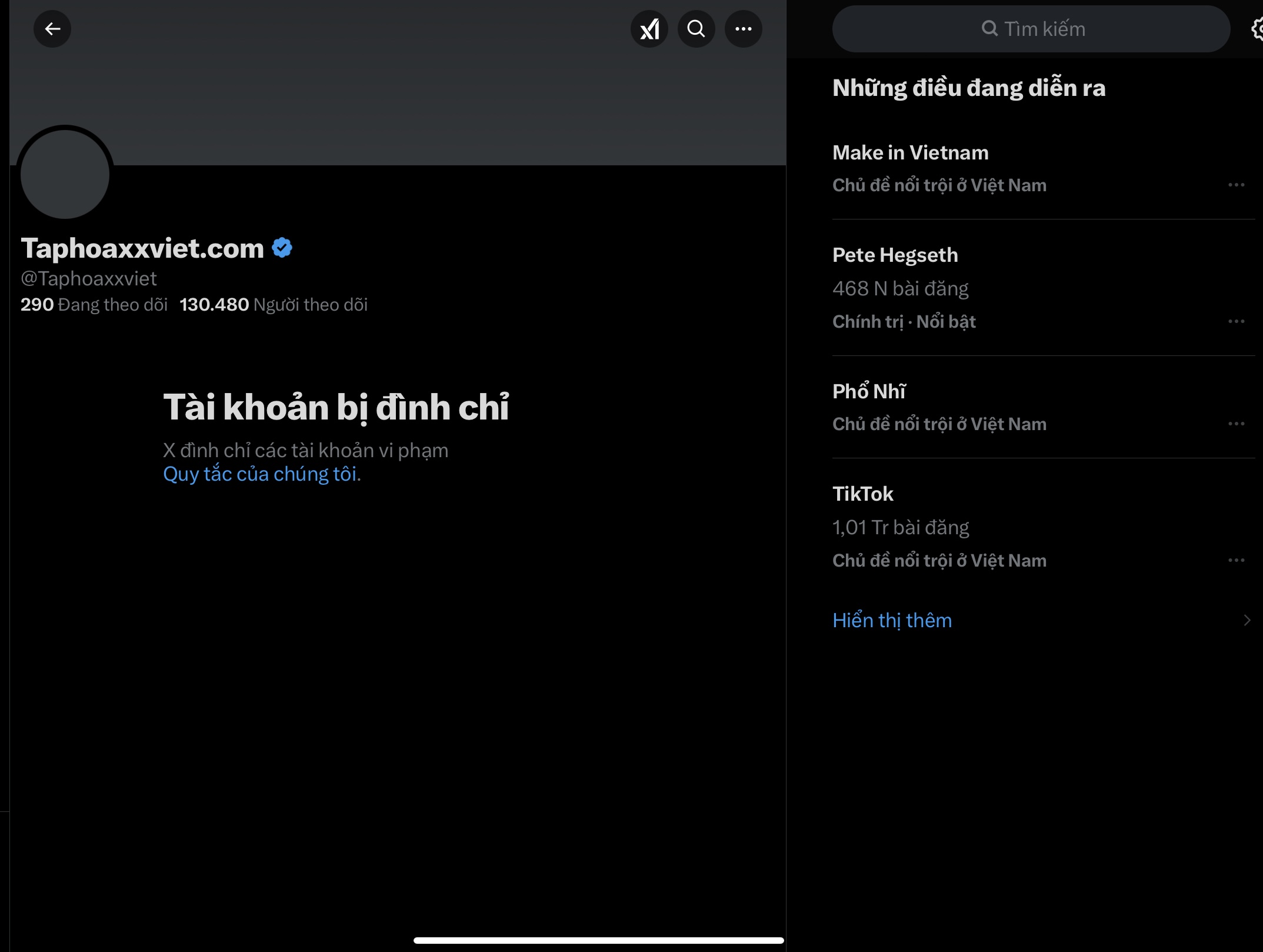
Task: View the 290 Đang theo dõi list
Action: point(94,305)
